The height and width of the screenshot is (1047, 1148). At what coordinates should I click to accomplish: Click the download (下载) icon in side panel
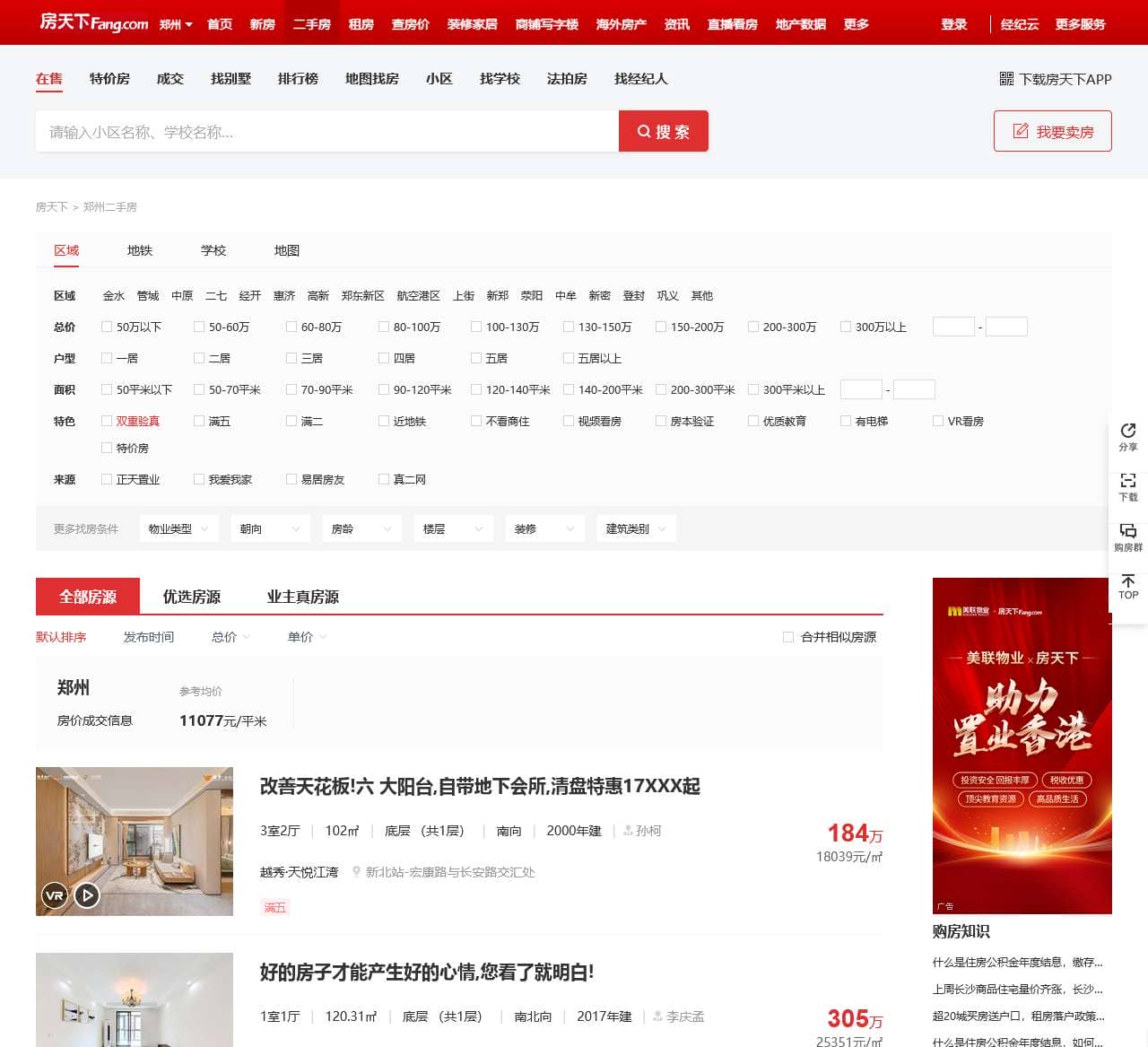tap(1128, 481)
